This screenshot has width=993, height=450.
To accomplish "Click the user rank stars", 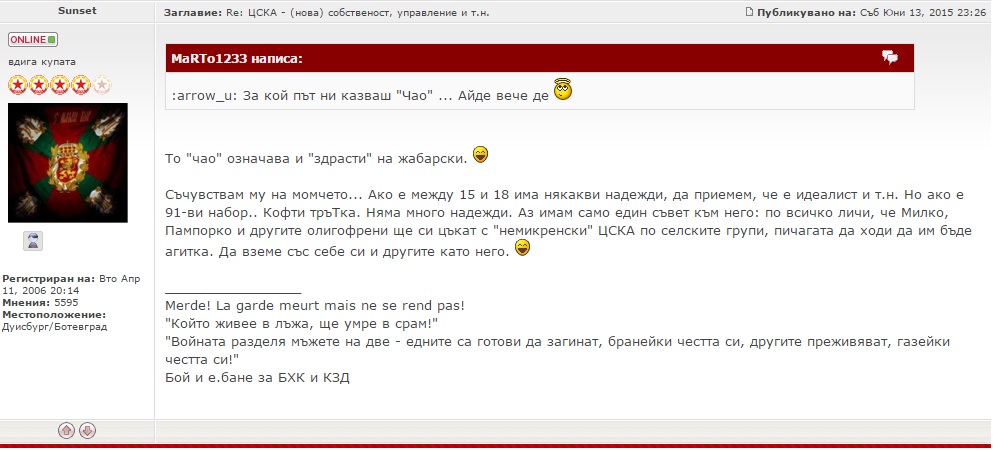I will (60, 85).
